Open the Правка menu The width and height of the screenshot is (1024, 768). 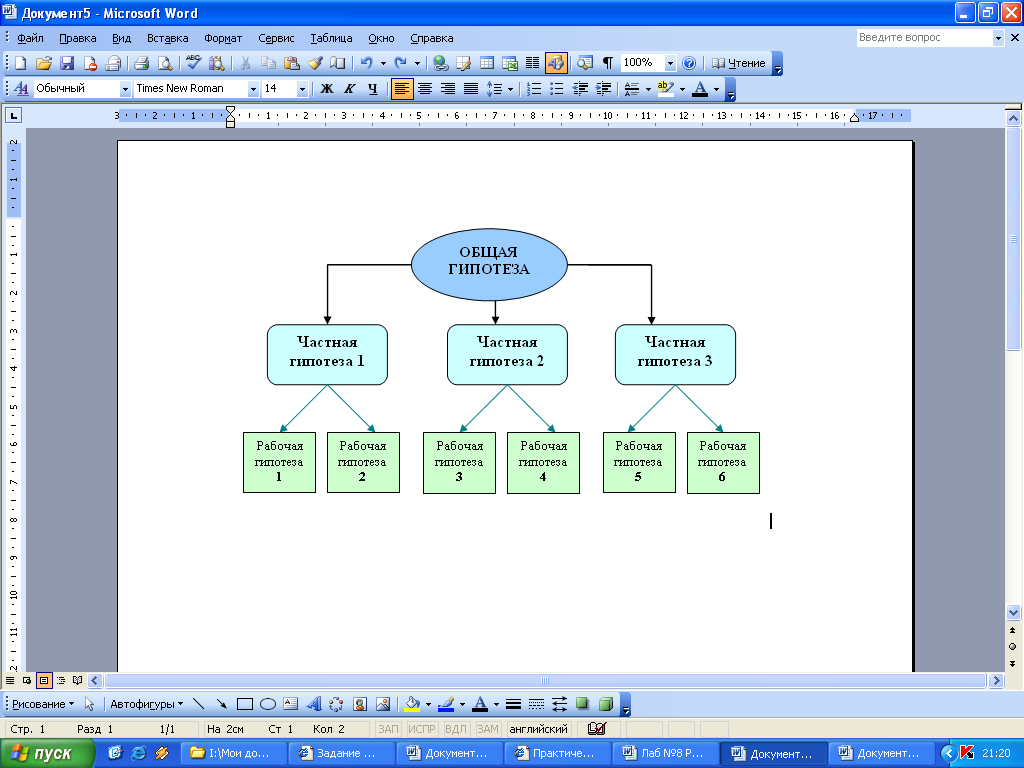click(78, 38)
